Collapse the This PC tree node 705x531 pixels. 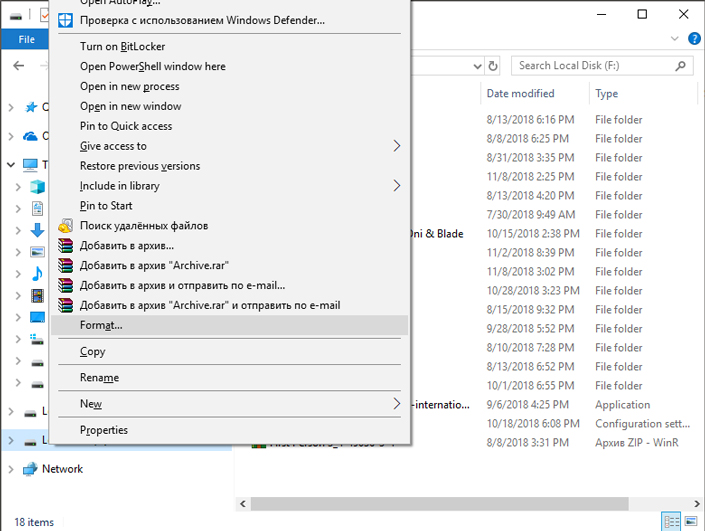[11, 165]
